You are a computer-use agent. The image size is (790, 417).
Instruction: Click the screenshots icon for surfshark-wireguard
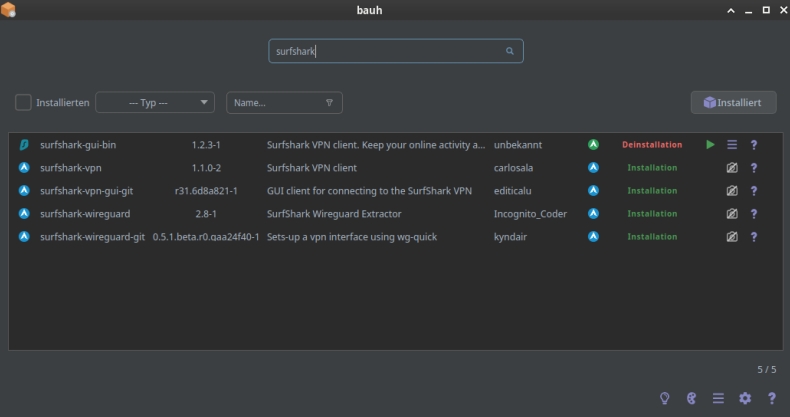click(x=732, y=214)
